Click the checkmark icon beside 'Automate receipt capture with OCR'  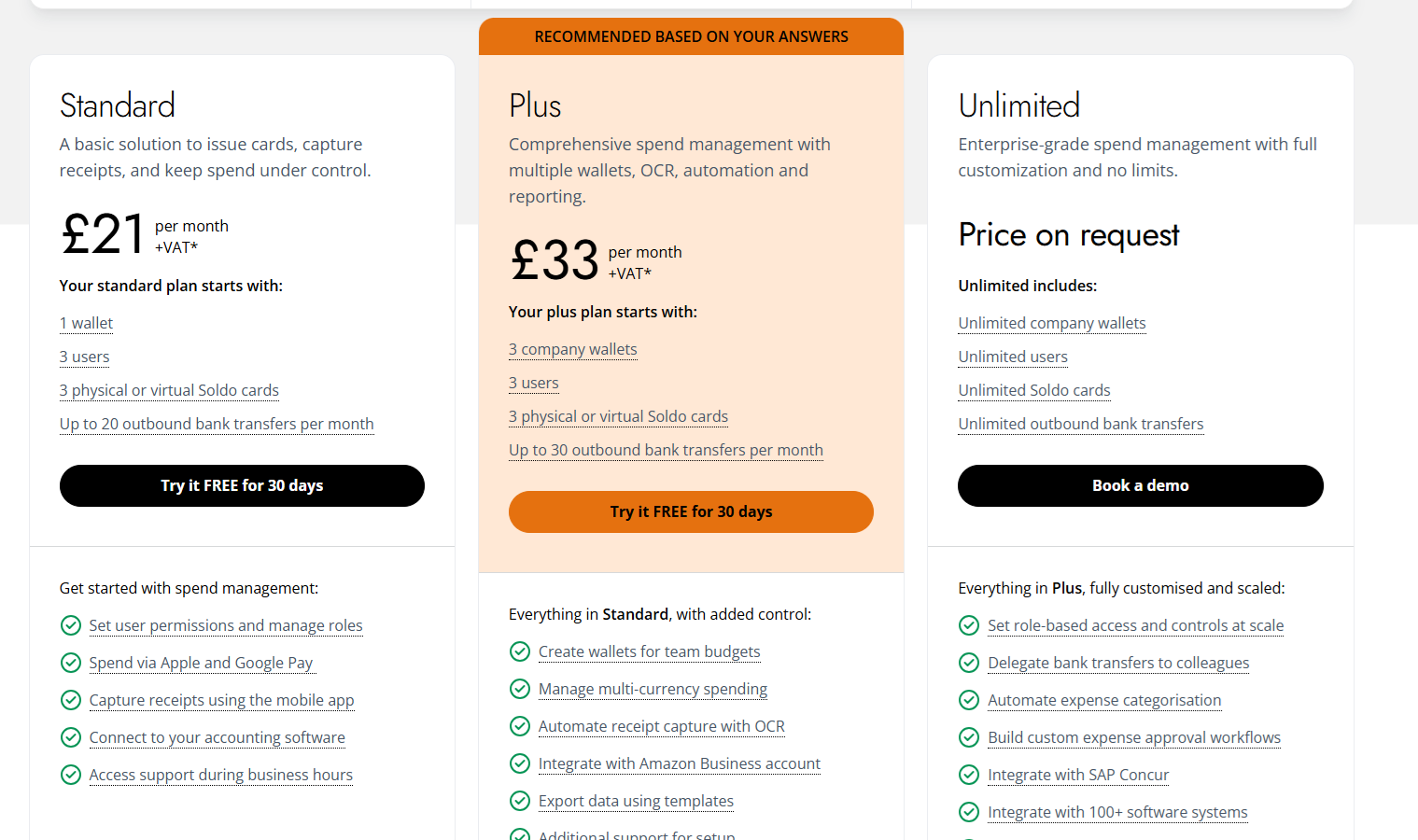pos(520,726)
